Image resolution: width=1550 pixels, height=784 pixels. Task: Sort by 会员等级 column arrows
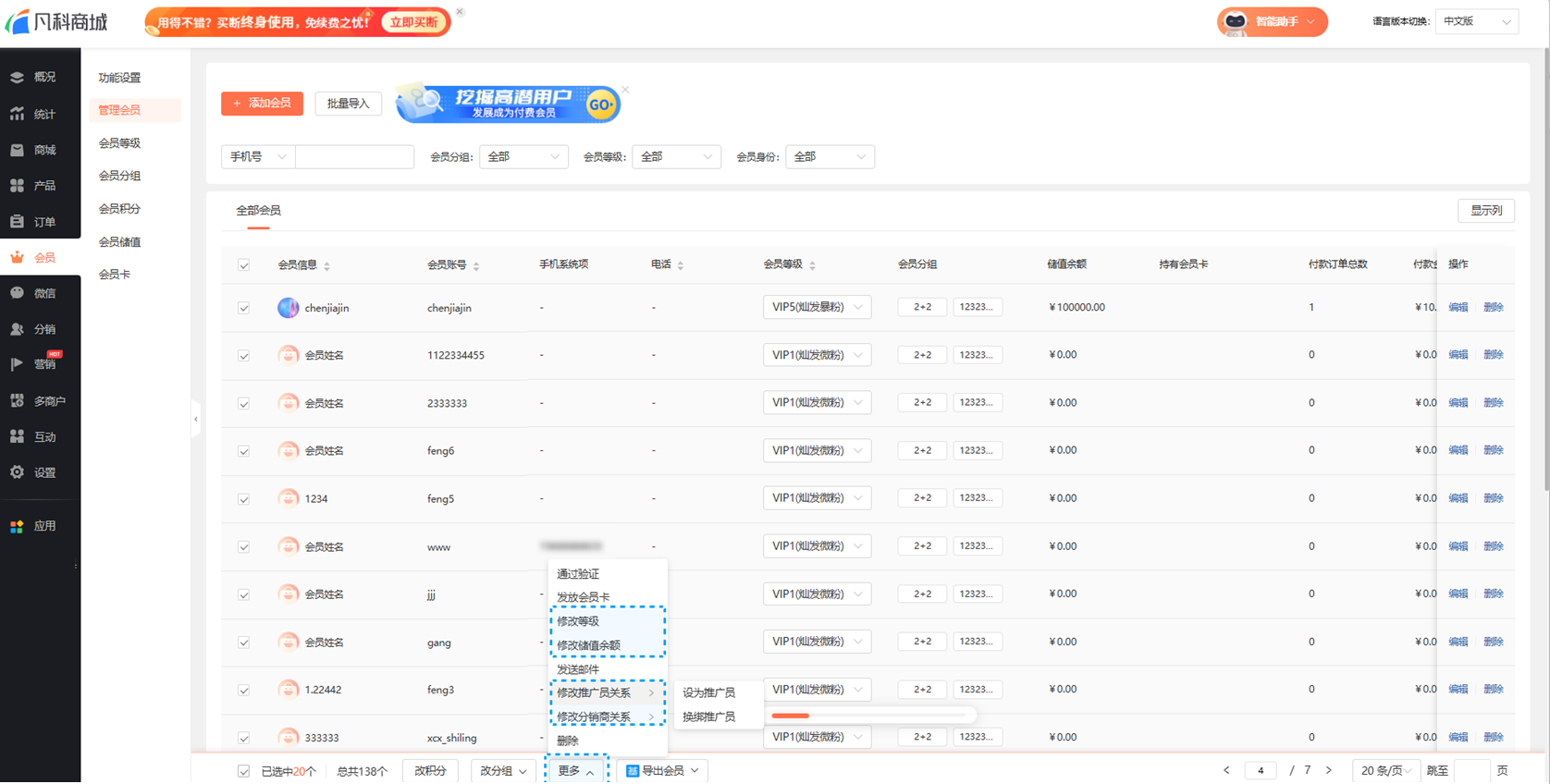(812, 266)
